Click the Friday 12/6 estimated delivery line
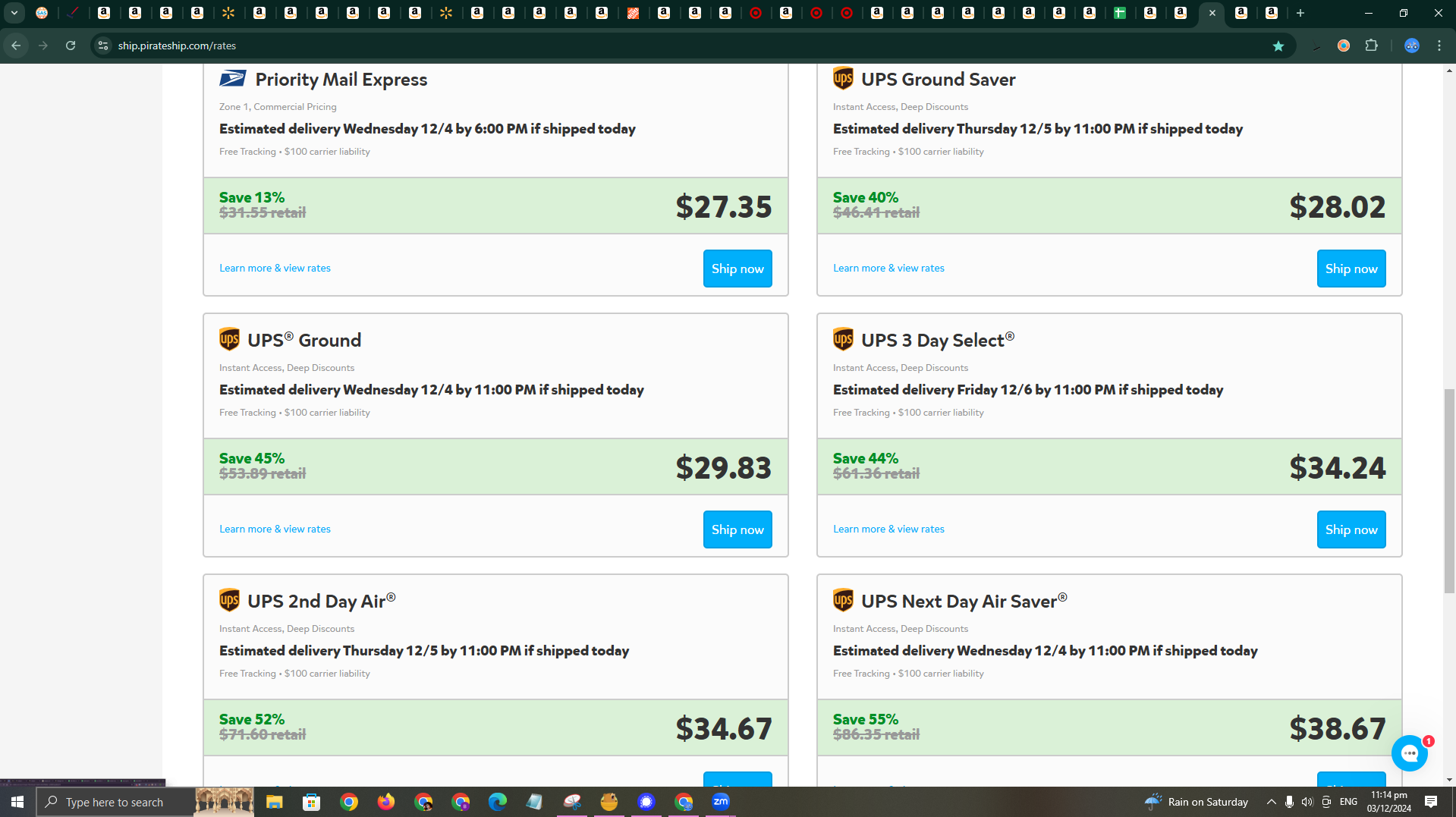Viewport: 1456px width, 817px height. pos(1028,390)
